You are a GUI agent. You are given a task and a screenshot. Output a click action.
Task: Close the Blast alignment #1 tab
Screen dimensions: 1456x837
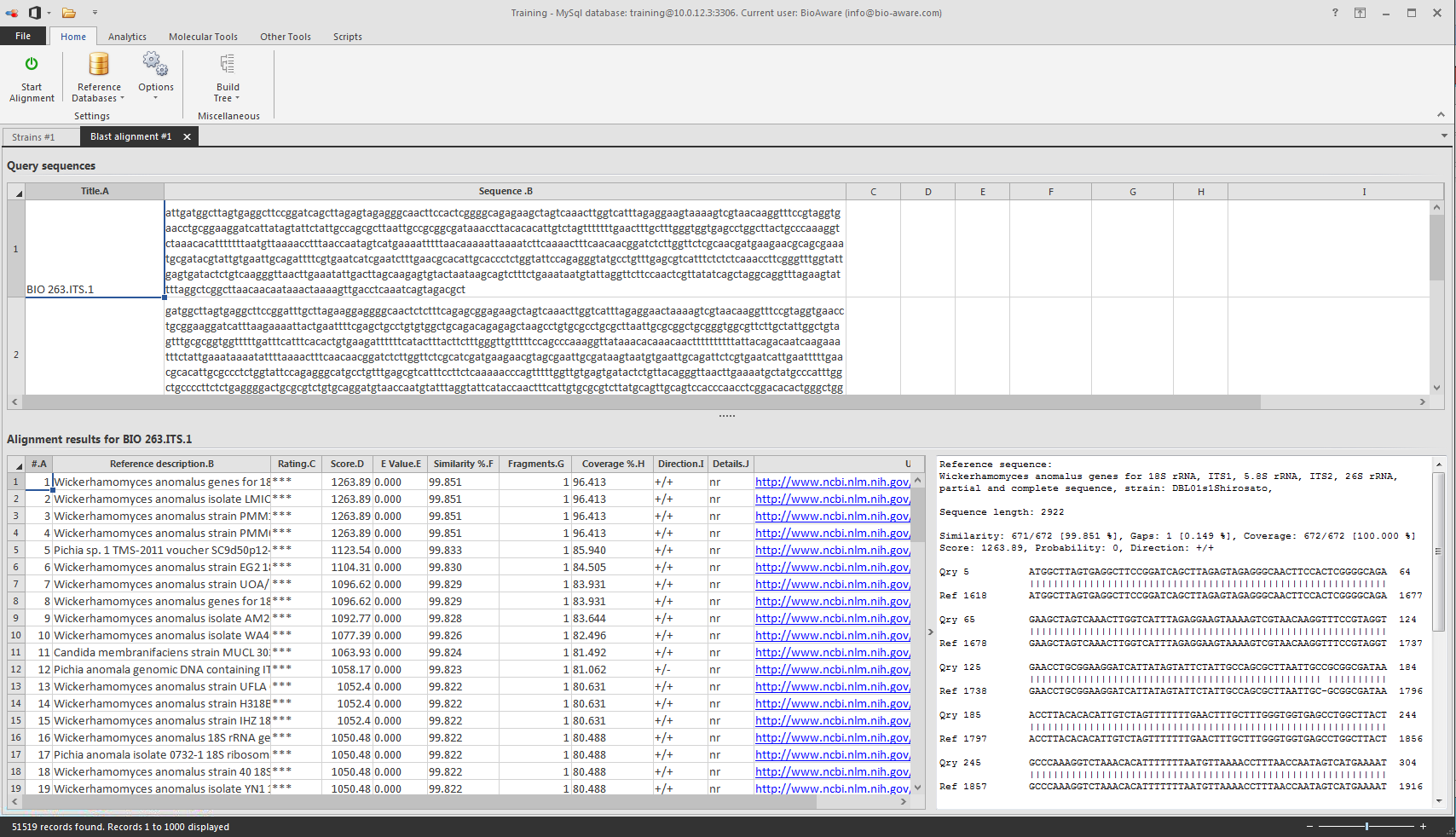click(187, 136)
